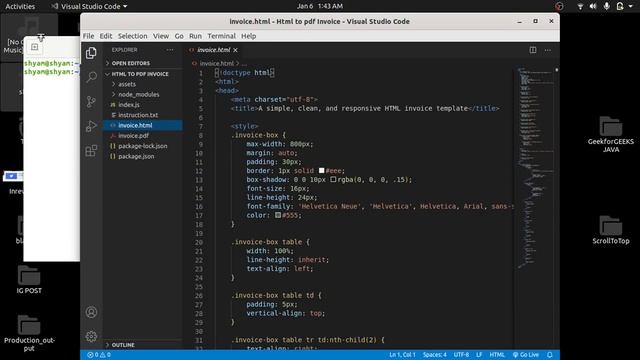The height and width of the screenshot is (360, 640).
Task: Open the Search view in activity bar
Action: 91,77
